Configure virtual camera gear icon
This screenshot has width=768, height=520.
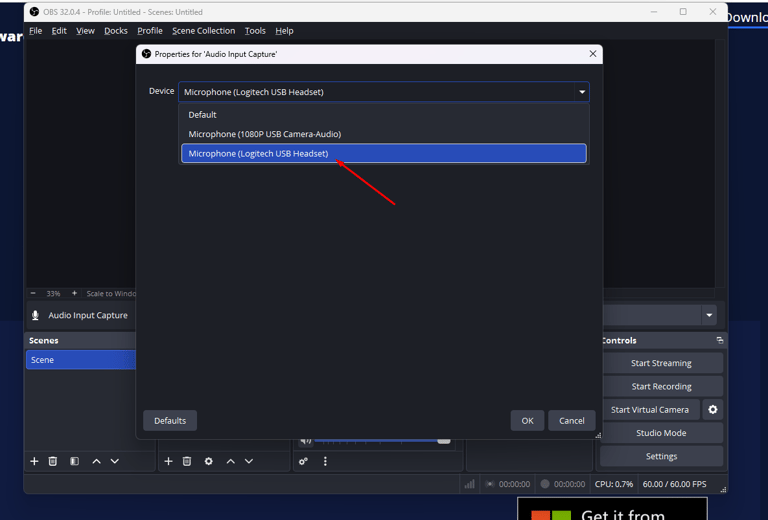[713, 409]
